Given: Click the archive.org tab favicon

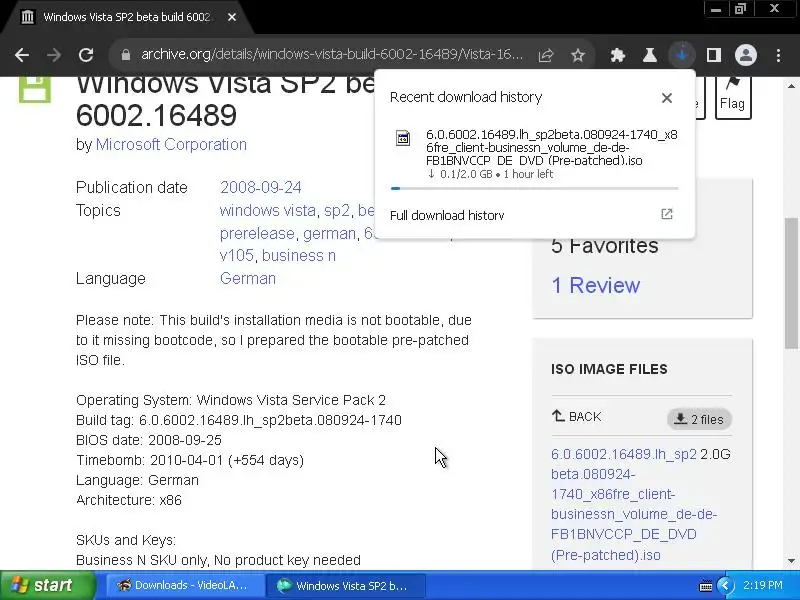Looking at the screenshot, I should tap(28, 17).
